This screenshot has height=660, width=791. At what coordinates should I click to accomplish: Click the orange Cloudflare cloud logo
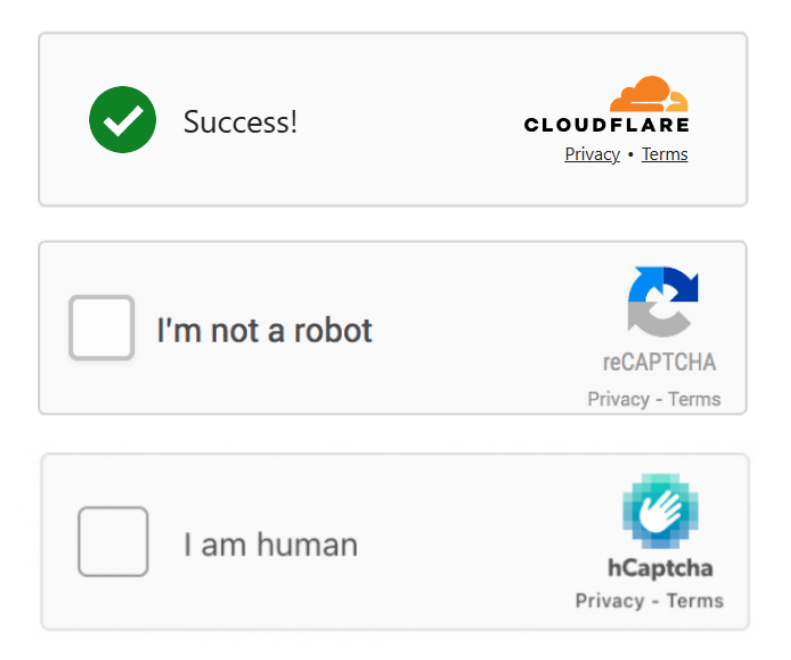click(649, 94)
